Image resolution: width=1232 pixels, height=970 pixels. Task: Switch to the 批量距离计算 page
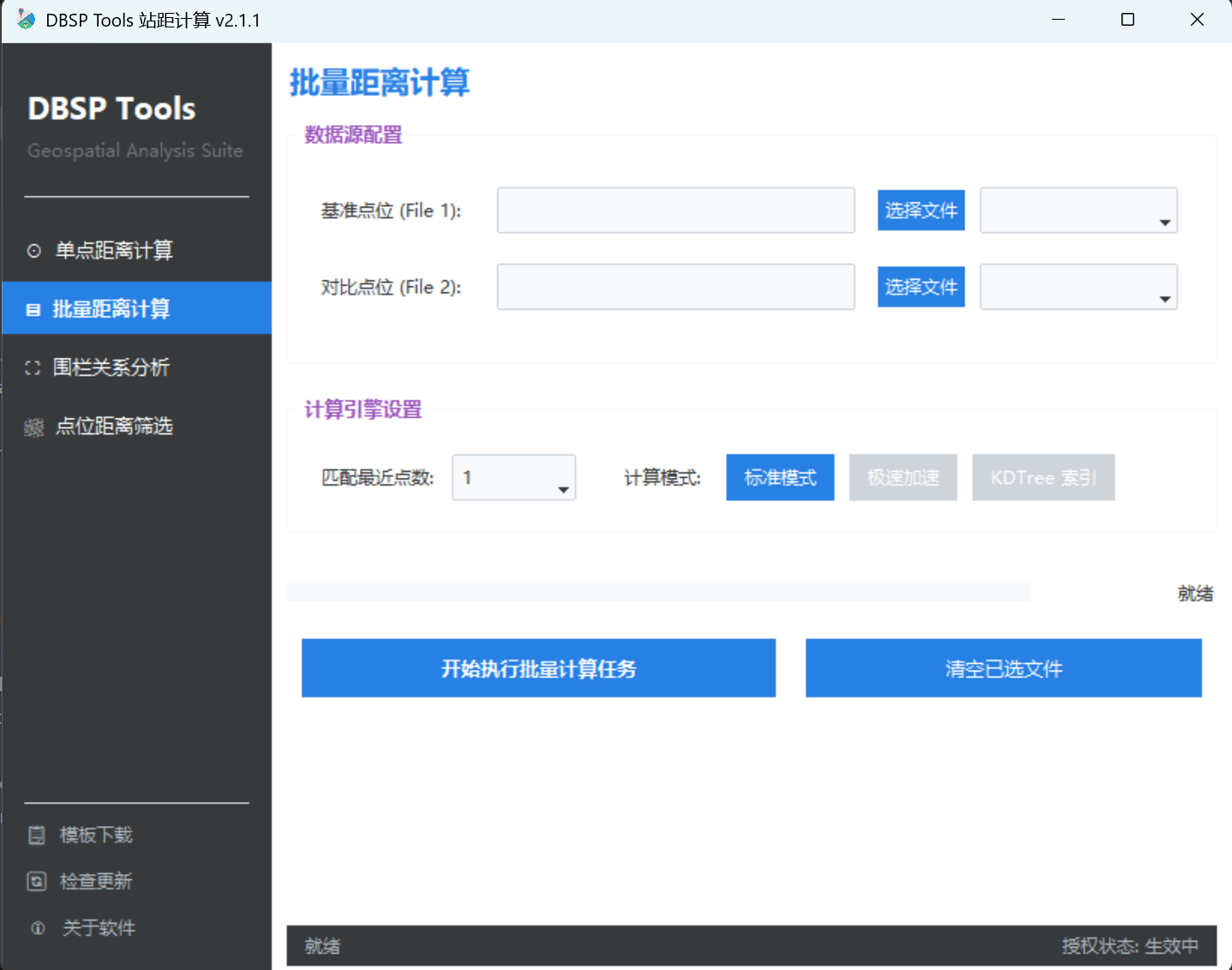(x=110, y=309)
